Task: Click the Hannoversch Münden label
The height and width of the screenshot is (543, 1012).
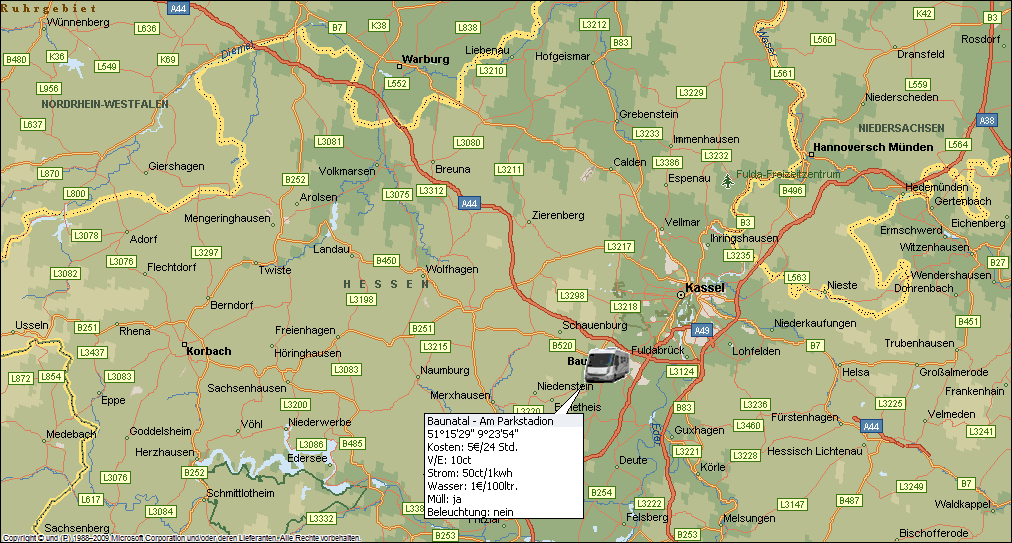Action: 873,147
